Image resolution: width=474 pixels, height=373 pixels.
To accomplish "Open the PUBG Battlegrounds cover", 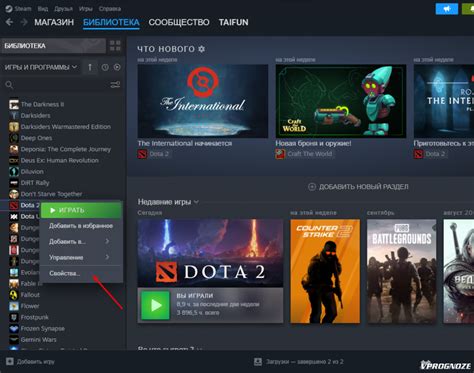I will (x=401, y=271).
